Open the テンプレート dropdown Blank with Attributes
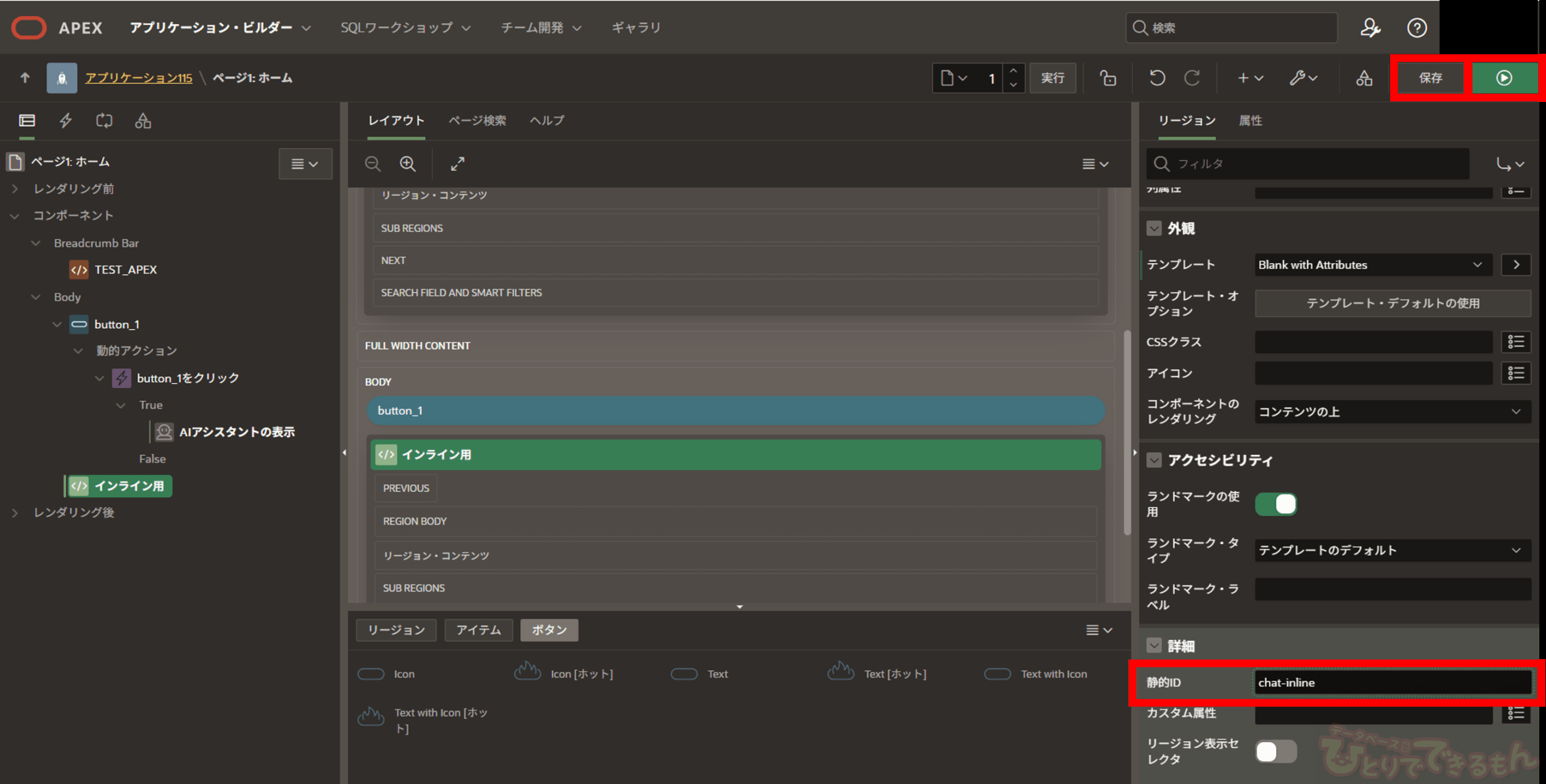1546x784 pixels. (x=1372, y=265)
